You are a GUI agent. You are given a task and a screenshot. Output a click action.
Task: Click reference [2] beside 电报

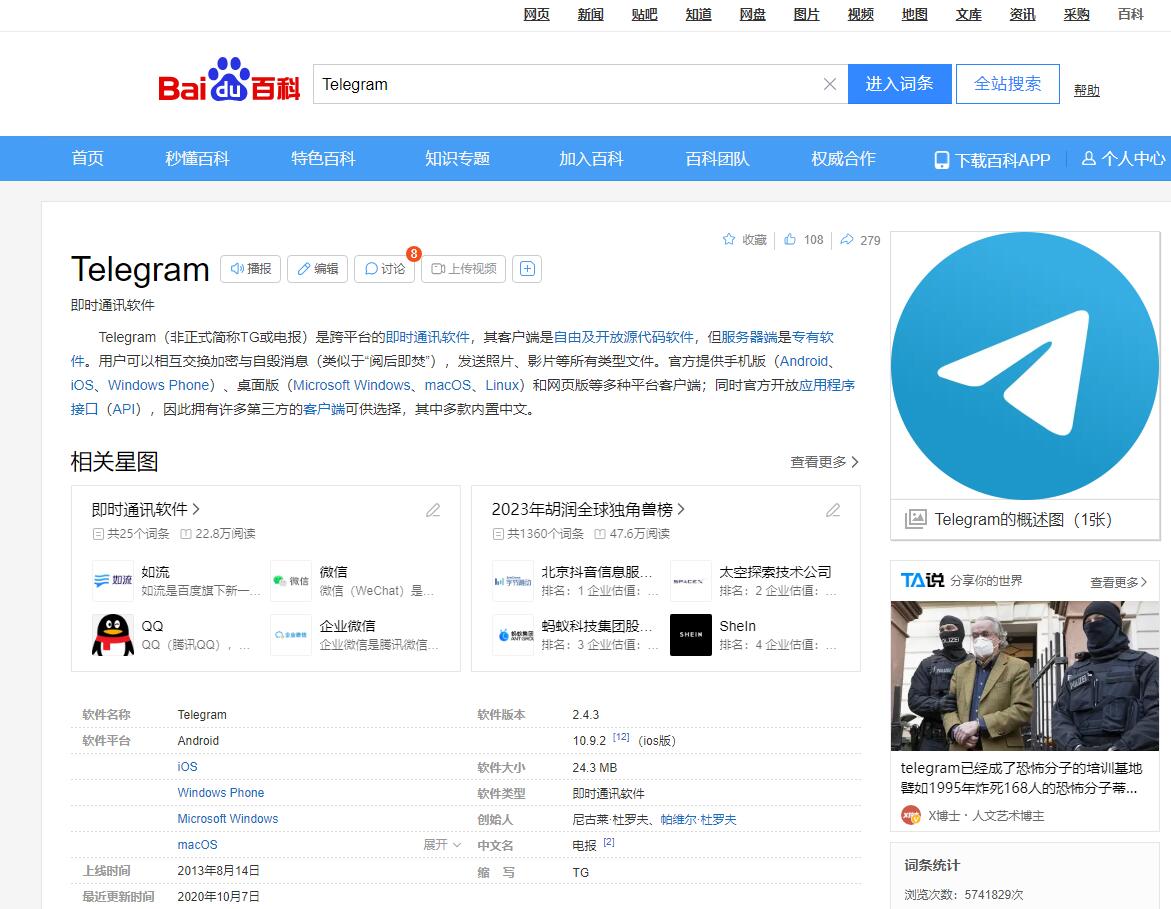(609, 842)
